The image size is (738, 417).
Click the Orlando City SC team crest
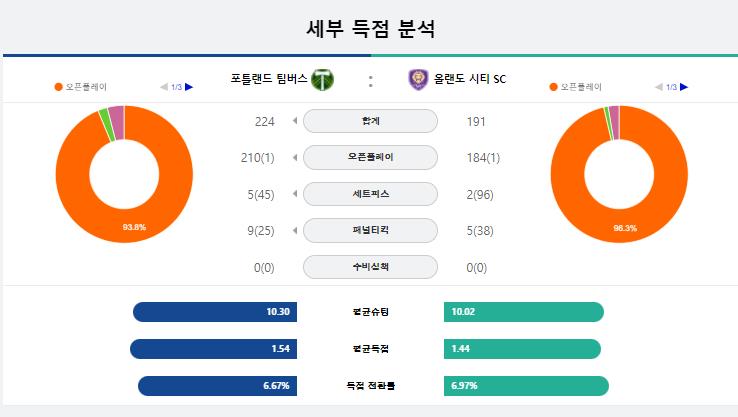tap(418, 79)
